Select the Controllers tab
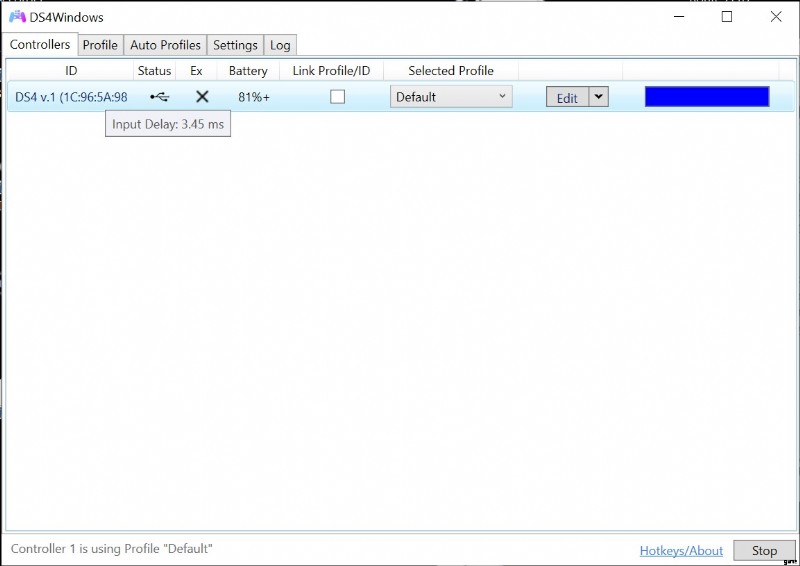Viewport: 800px width, 566px height. (x=40, y=45)
